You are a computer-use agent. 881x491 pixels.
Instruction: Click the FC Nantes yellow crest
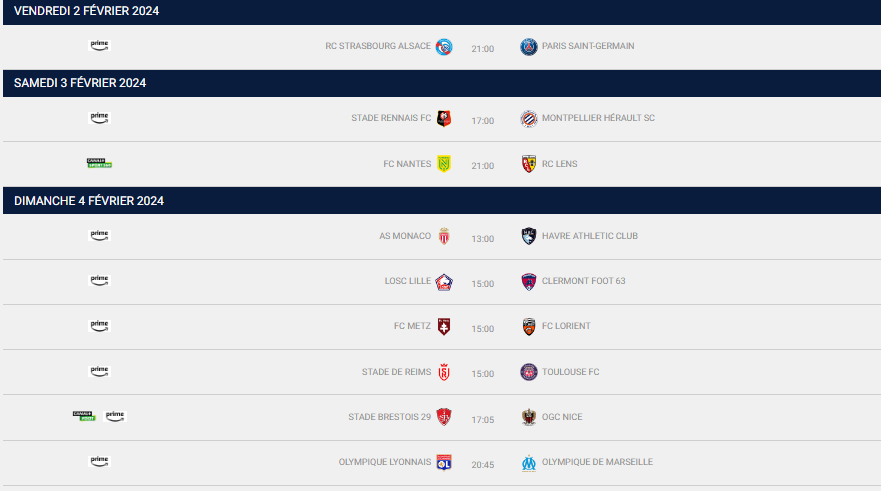[444, 164]
